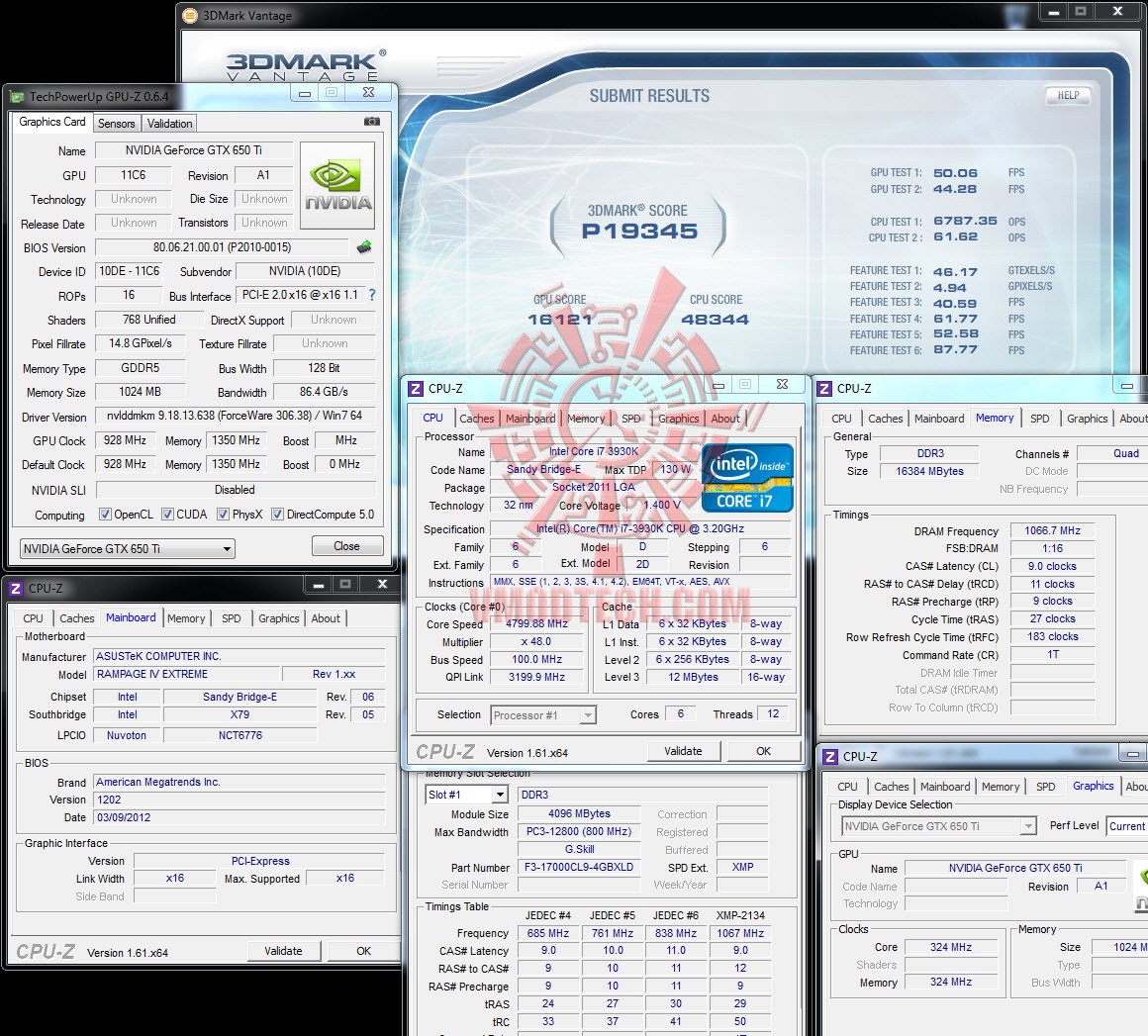1148x1036 pixels.
Task: Click the GPU-Z Memory Type value GDDR5
Action: 140,368
